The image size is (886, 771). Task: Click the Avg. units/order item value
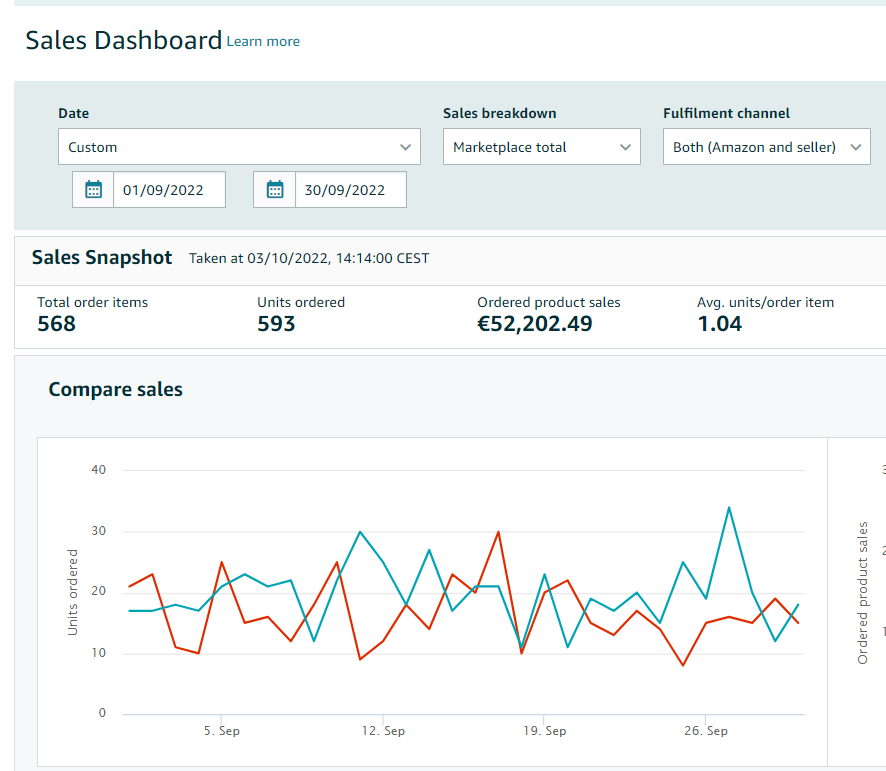(x=719, y=324)
